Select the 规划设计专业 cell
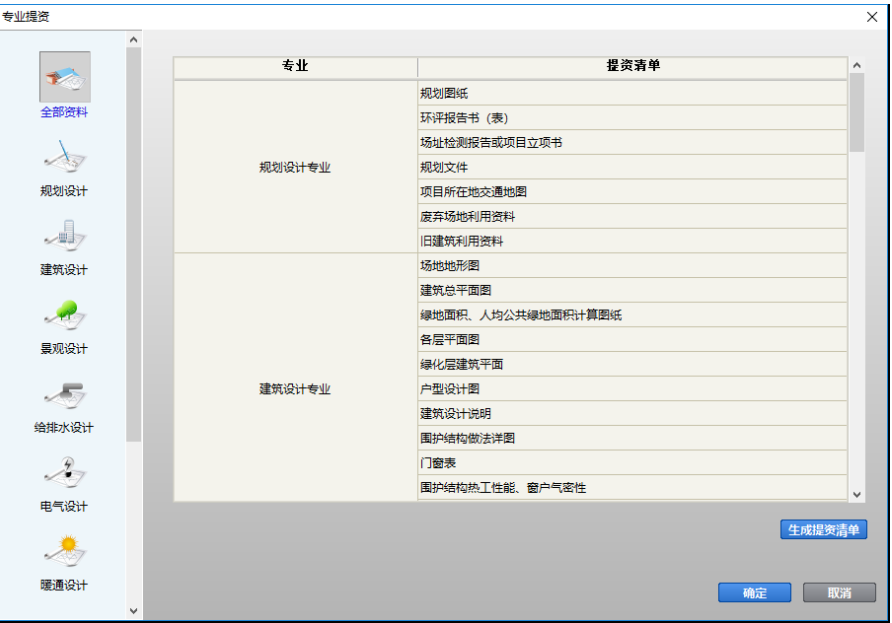The width and height of the screenshot is (892, 623). pyautogui.click(x=295, y=167)
